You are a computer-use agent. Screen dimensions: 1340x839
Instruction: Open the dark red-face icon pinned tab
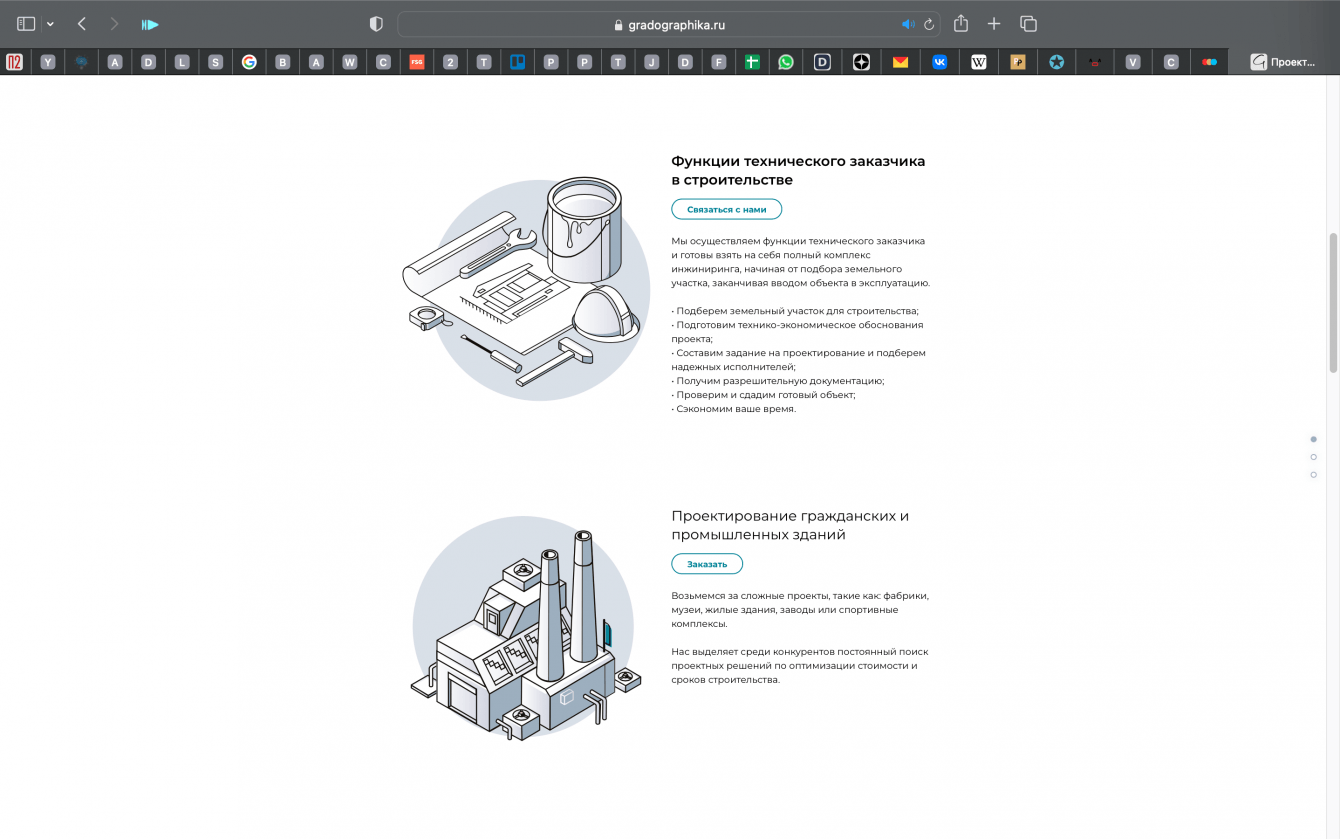1096,62
